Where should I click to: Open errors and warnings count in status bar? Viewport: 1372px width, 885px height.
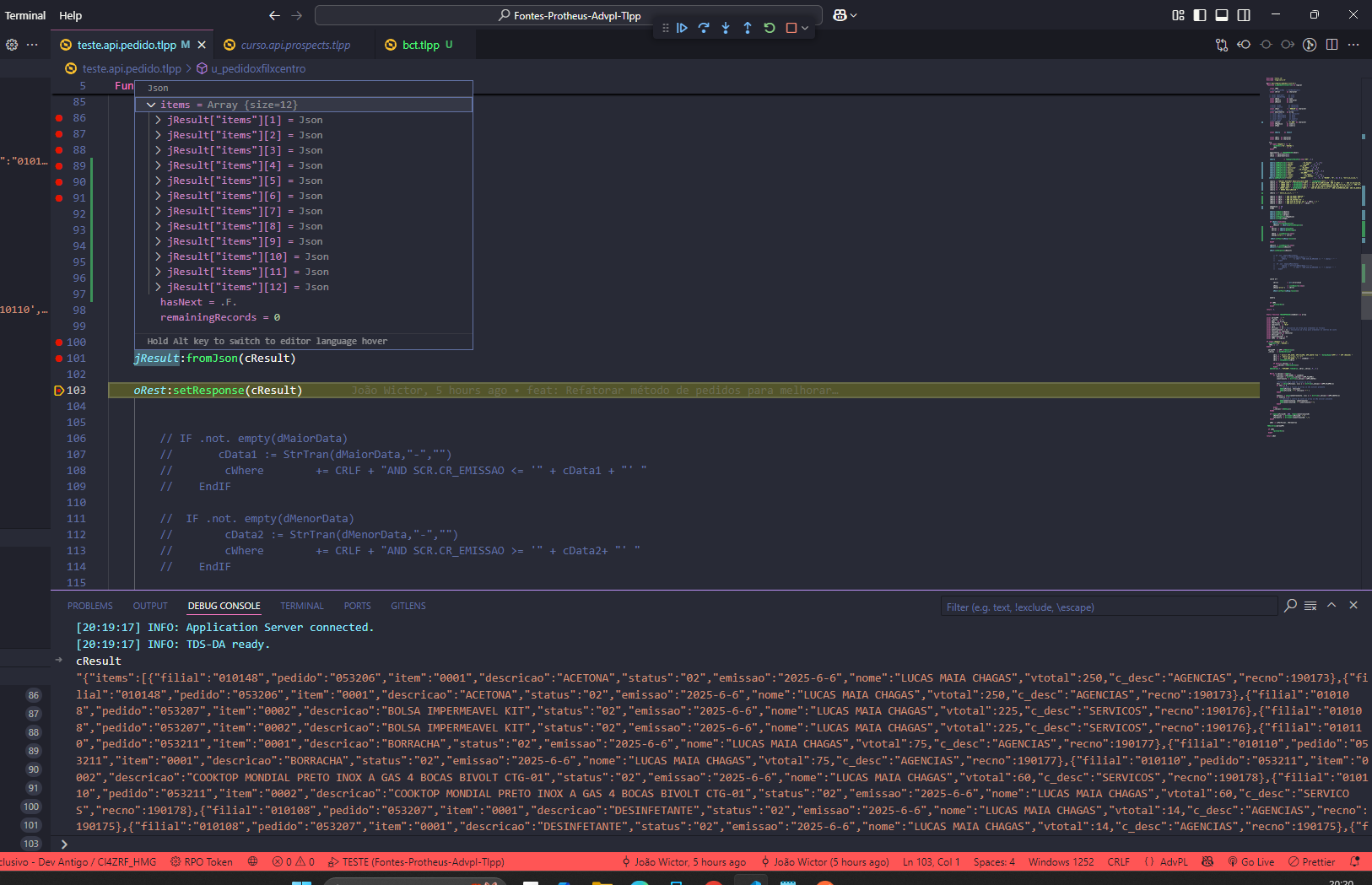click(x=294, y=861)
